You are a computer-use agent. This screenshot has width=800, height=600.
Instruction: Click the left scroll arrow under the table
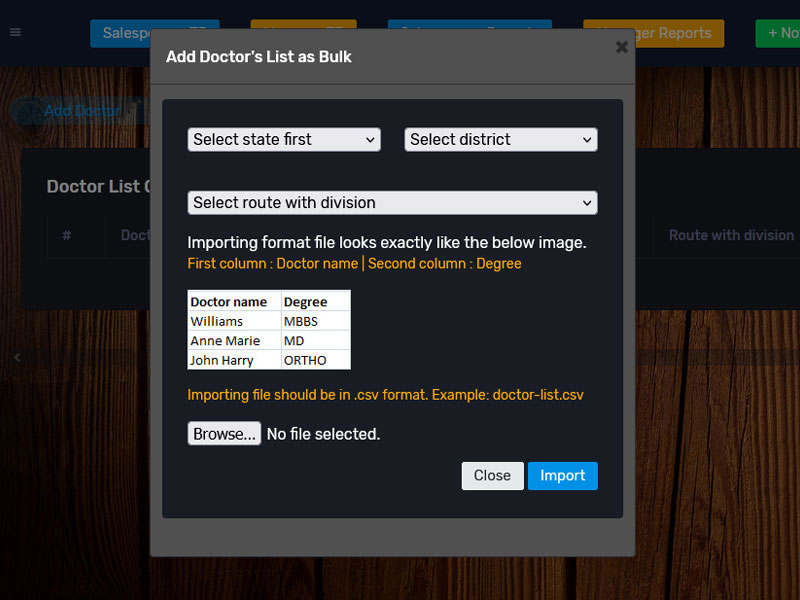(x=17, y=357)
